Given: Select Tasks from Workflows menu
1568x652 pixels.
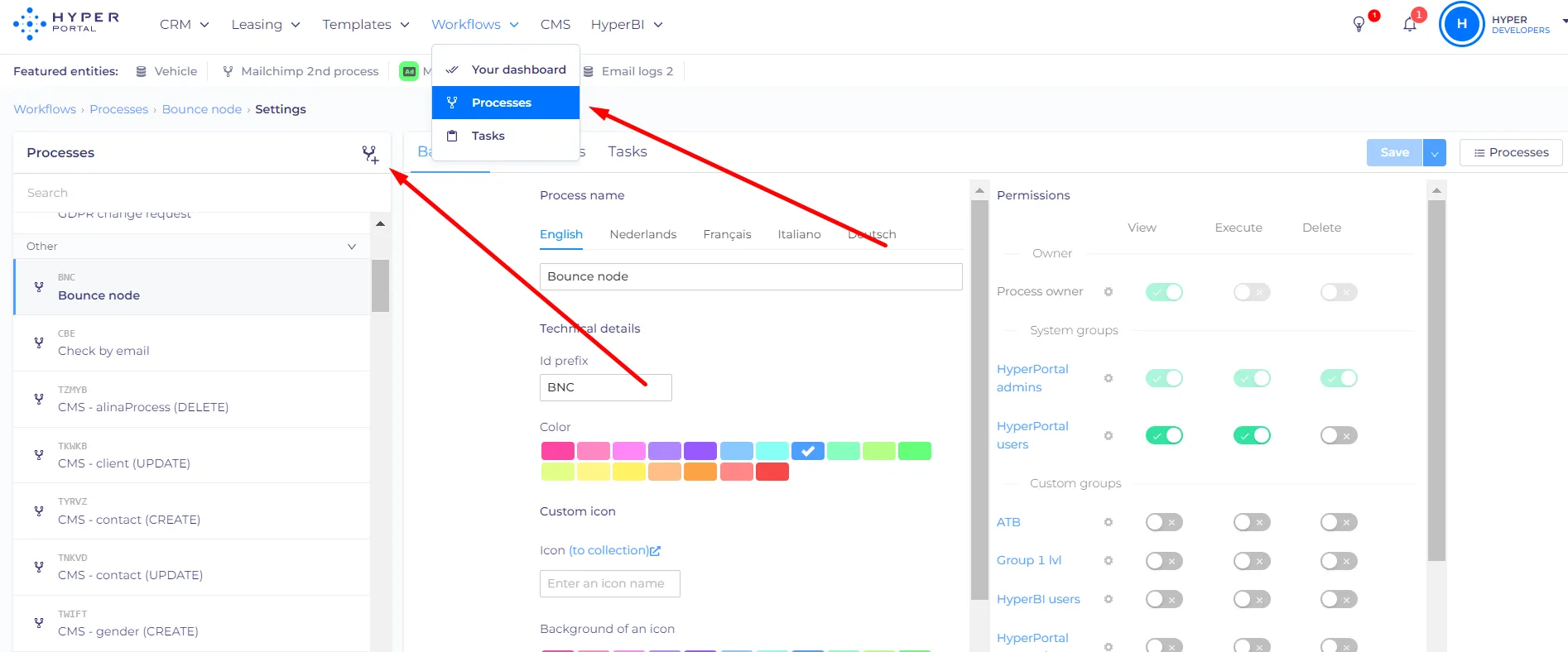Looking at the screenshot, I should (x=506, y=136).
